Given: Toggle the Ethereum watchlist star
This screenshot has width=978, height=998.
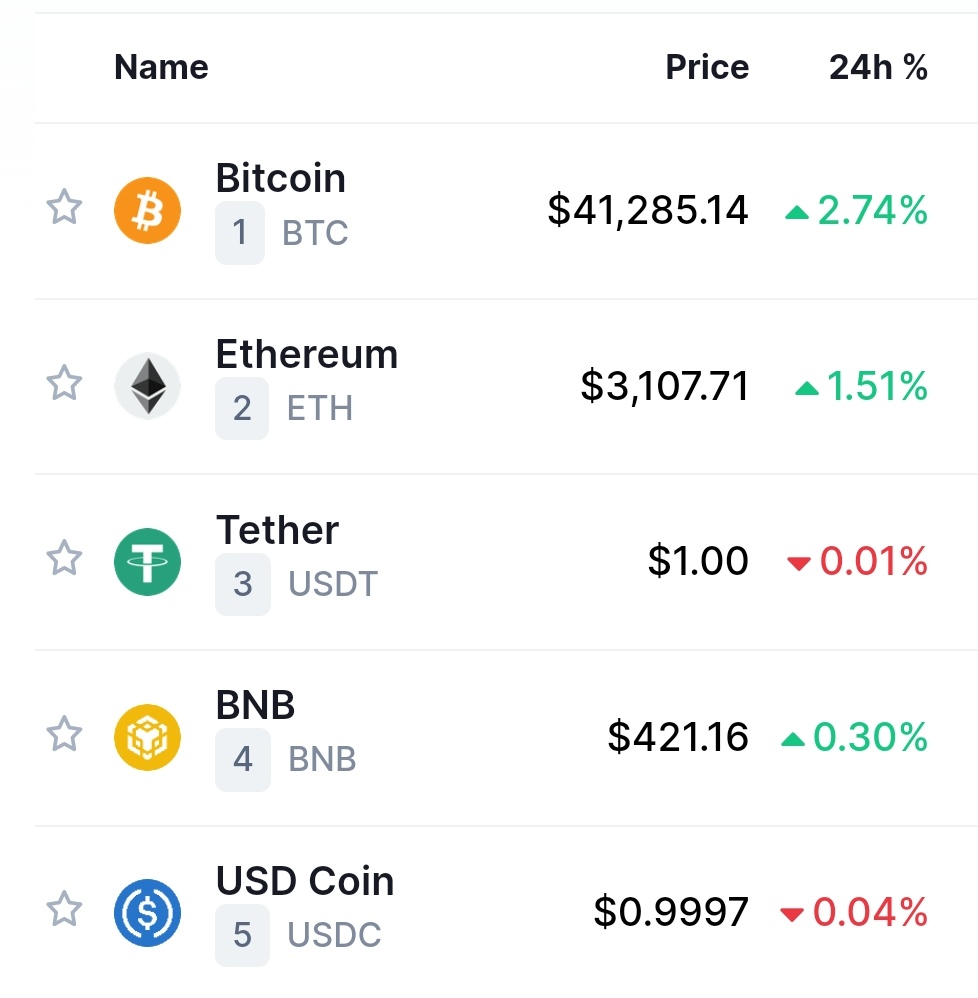Looking at the screenshot, I should point(64,383).
